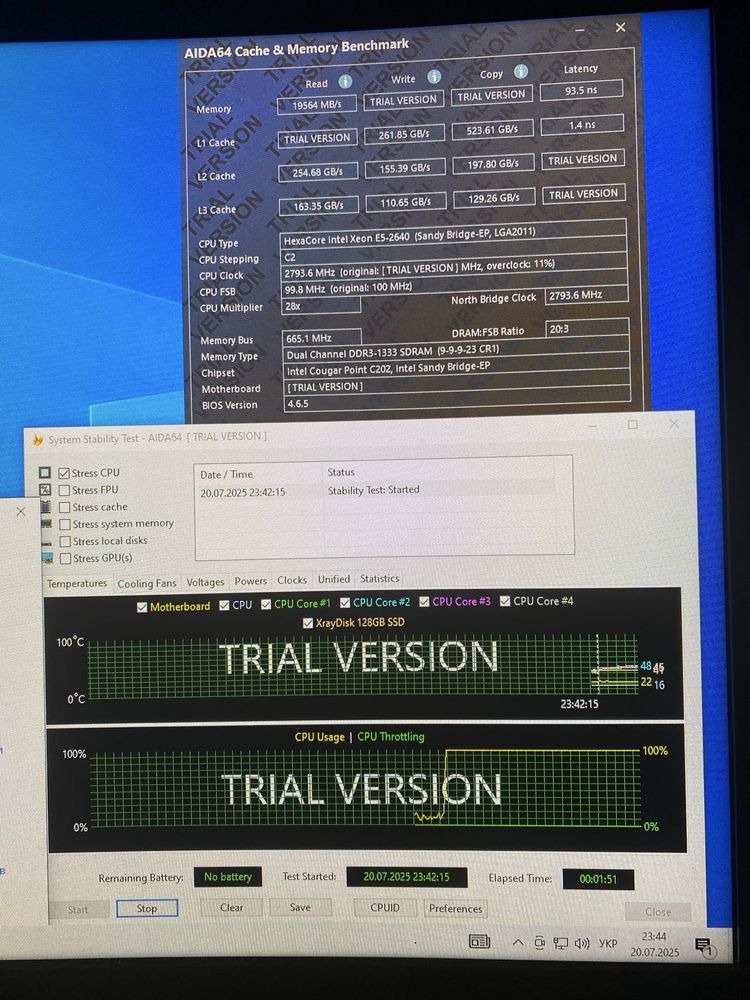Viewport: 750px width, 1000px height.
Task: Click the CPU Usage graph label
Action: pos(320,737)
